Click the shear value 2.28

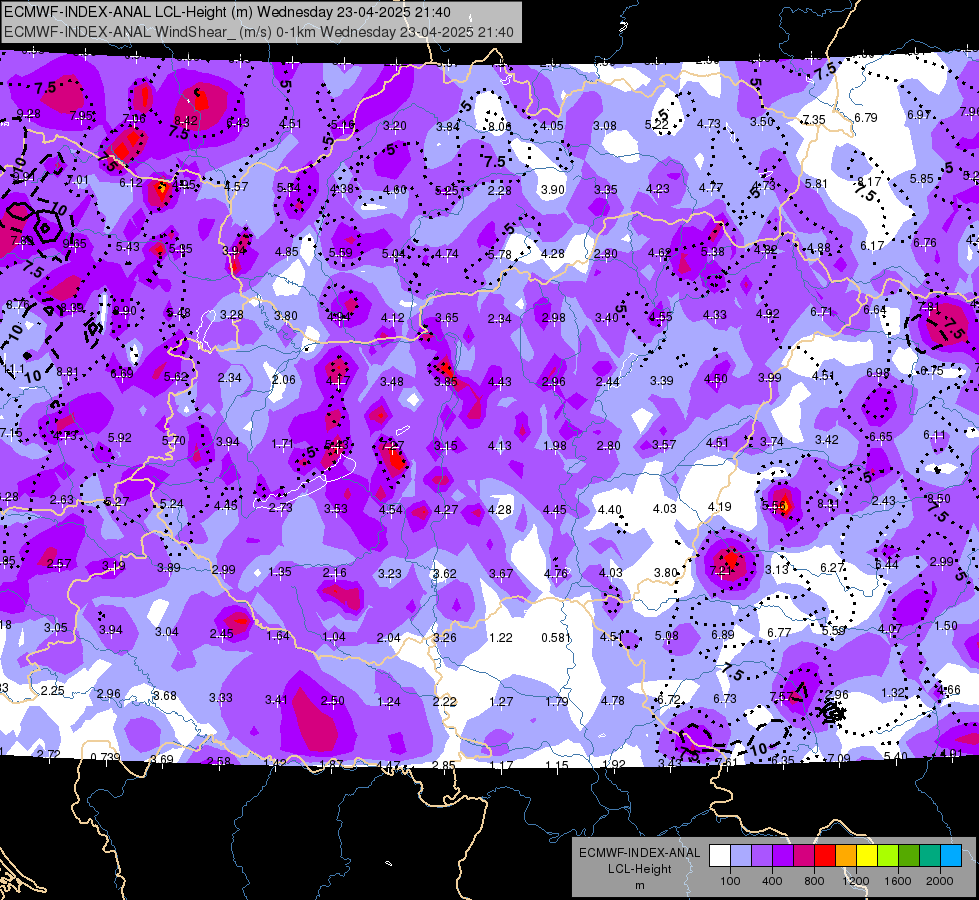pos(500,190)
